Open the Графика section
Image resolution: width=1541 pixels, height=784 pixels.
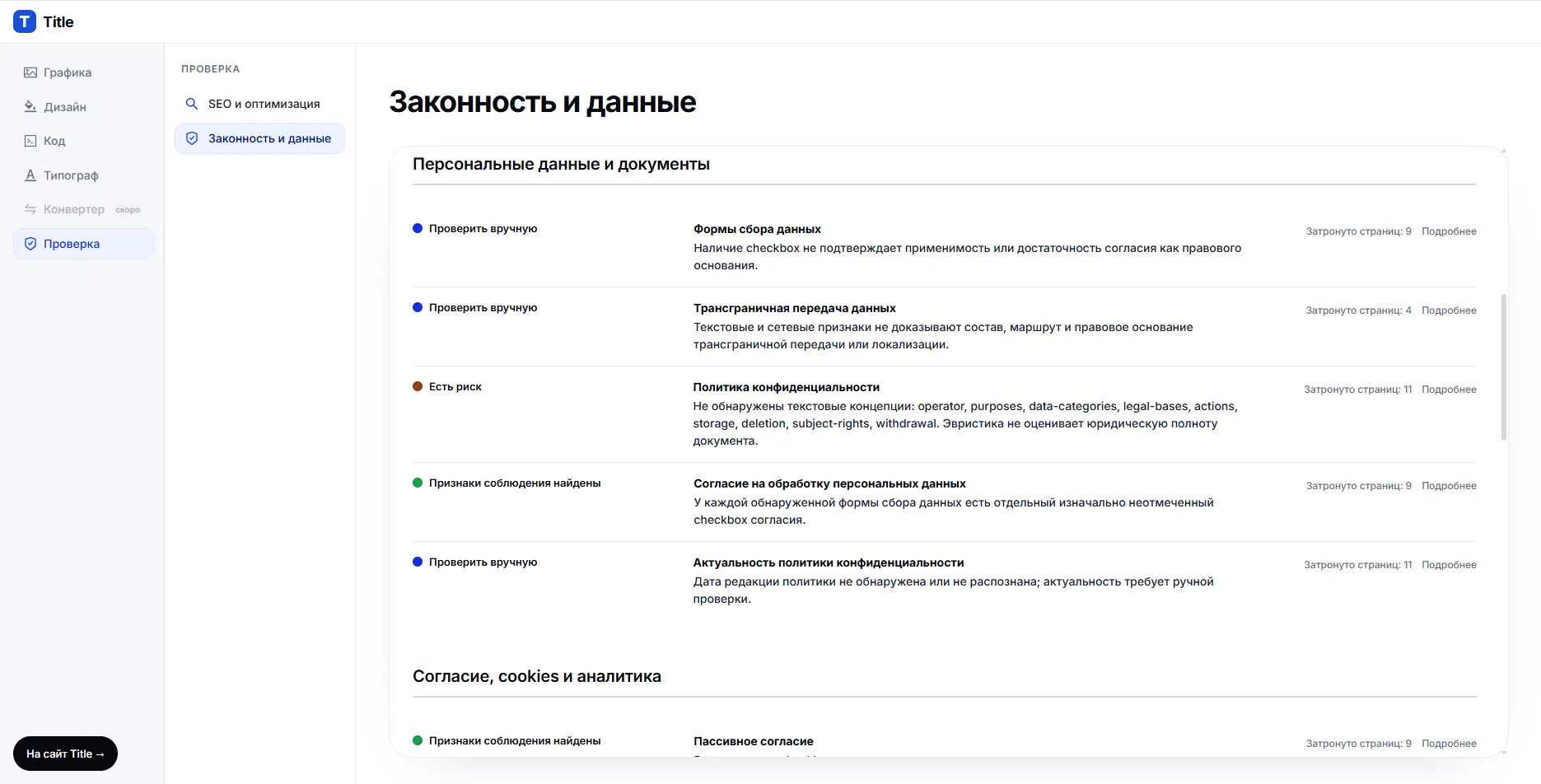(83, 72)
